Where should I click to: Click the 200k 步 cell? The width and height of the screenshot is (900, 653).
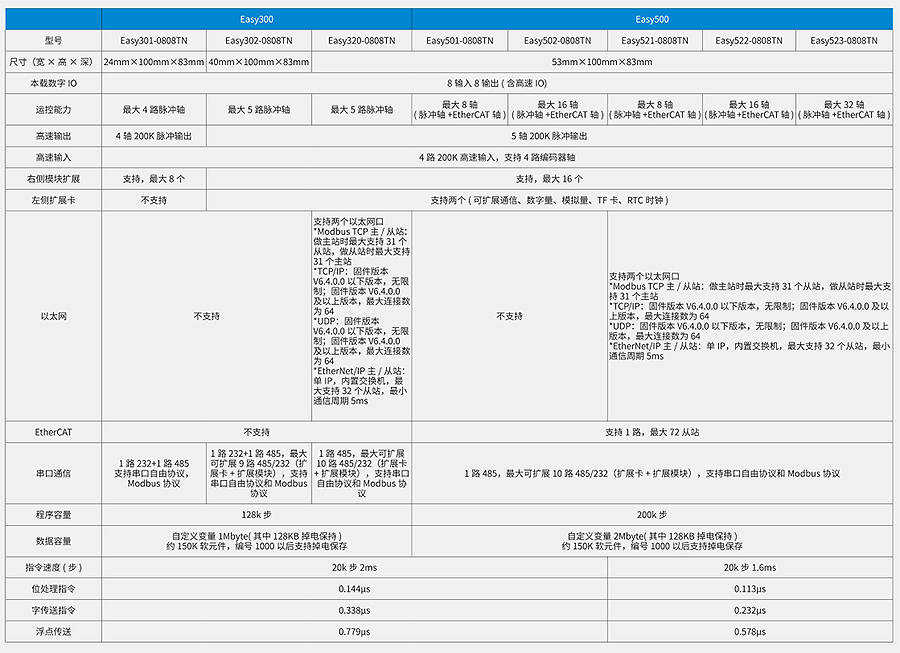point(652,515)
